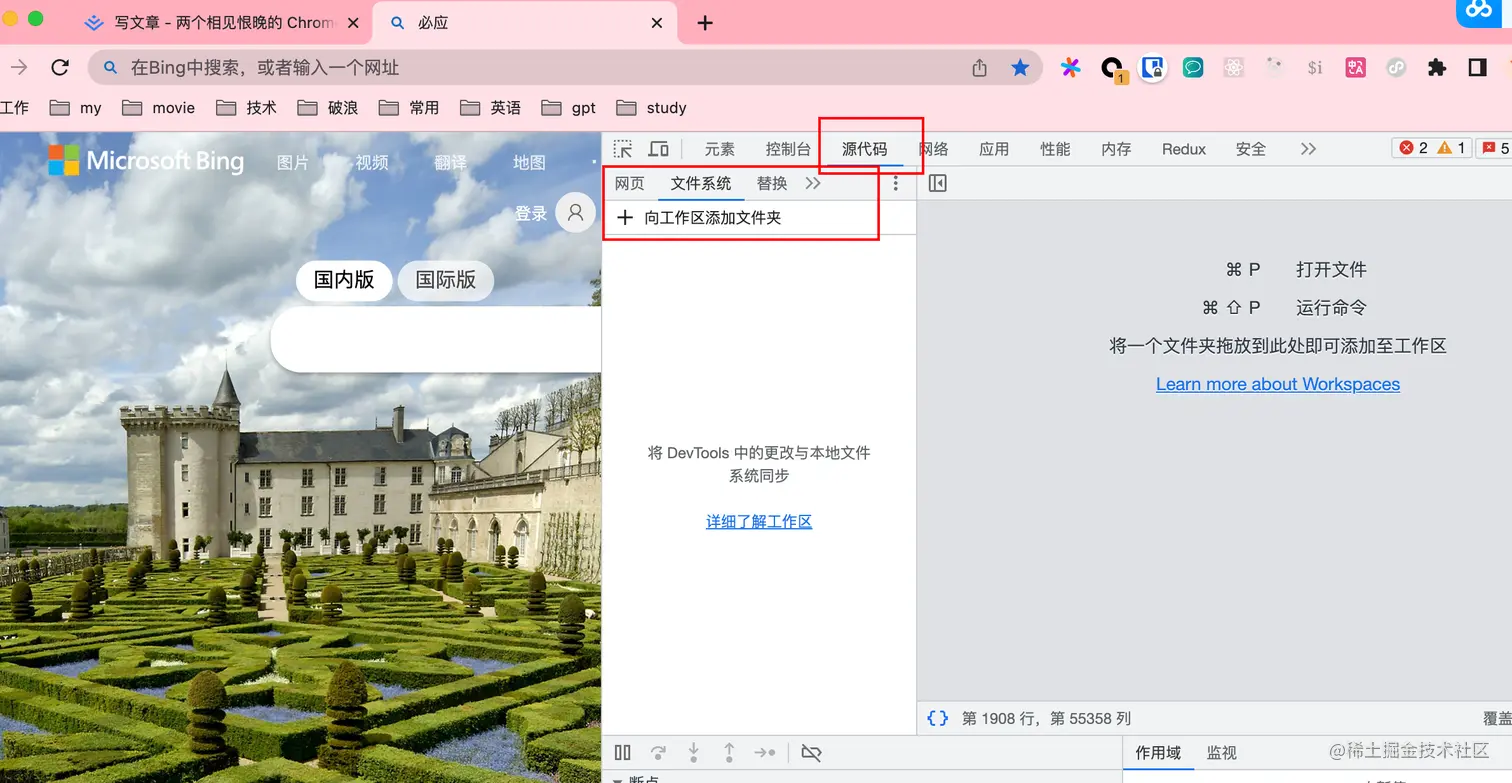Select the inspect element picker icon
This screenshot has height=783, width=1512.
pyautogui.click(x=623, y=149)
